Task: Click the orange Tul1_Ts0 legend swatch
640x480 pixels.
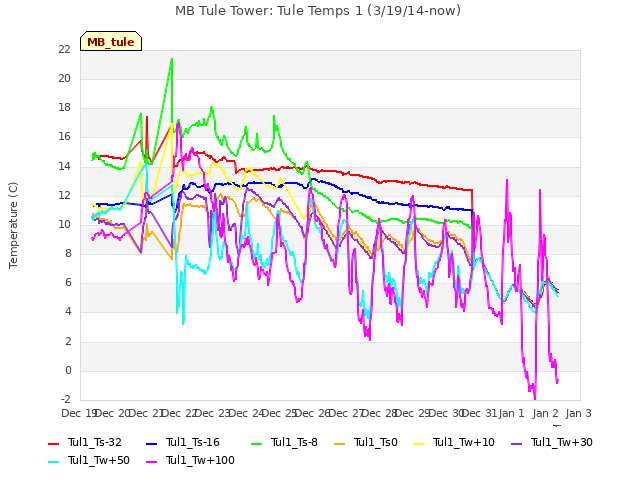Action: pos(339,443)
